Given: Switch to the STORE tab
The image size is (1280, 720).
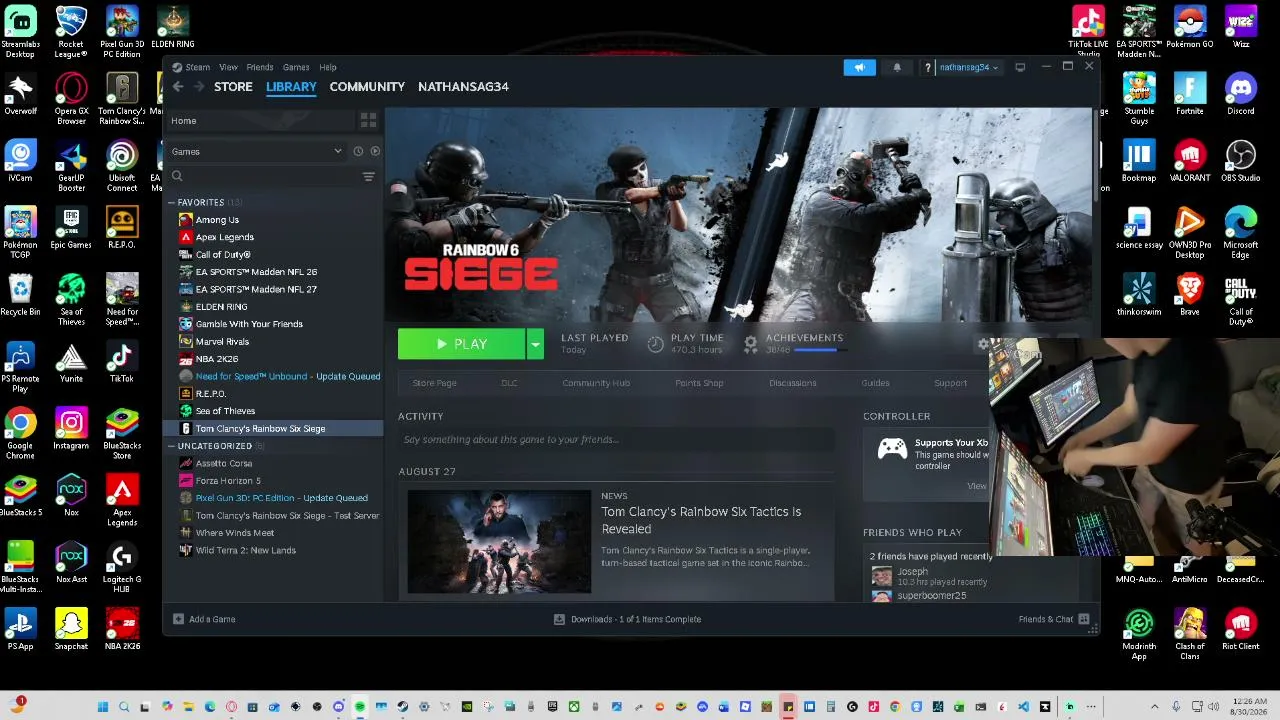Looking at the screenshot, I should 233,87.
